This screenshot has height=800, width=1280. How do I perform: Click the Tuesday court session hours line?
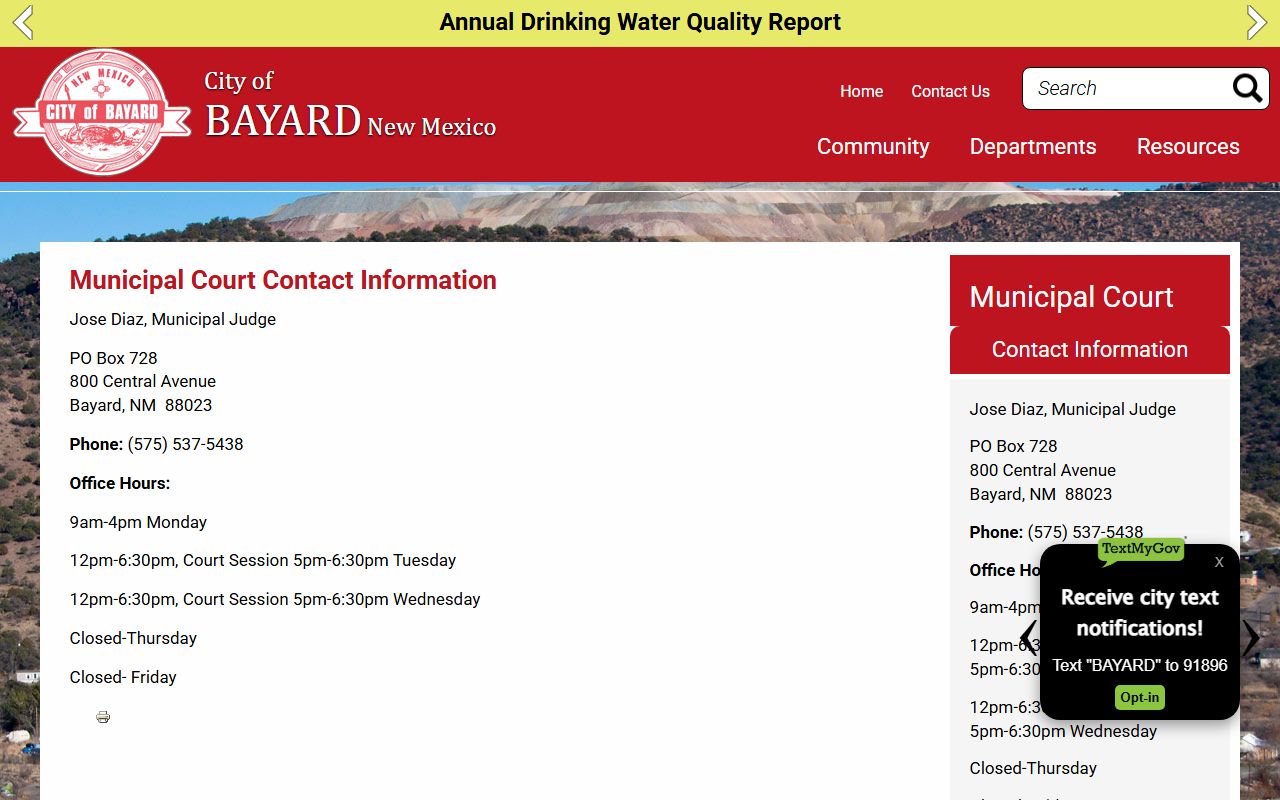pyautogui.click(x=263, y=561)
